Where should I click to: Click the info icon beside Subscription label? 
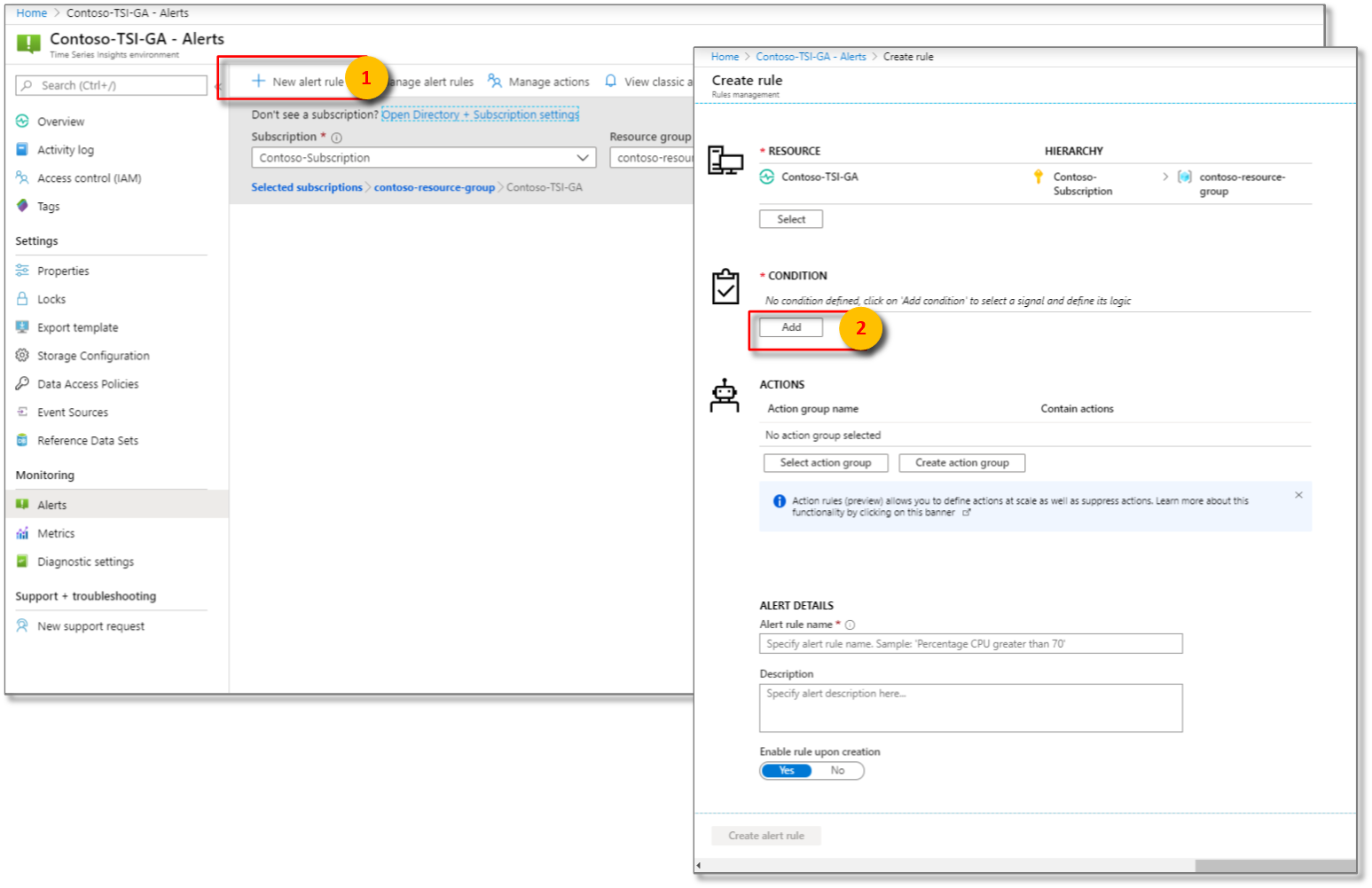pos(336,138)
